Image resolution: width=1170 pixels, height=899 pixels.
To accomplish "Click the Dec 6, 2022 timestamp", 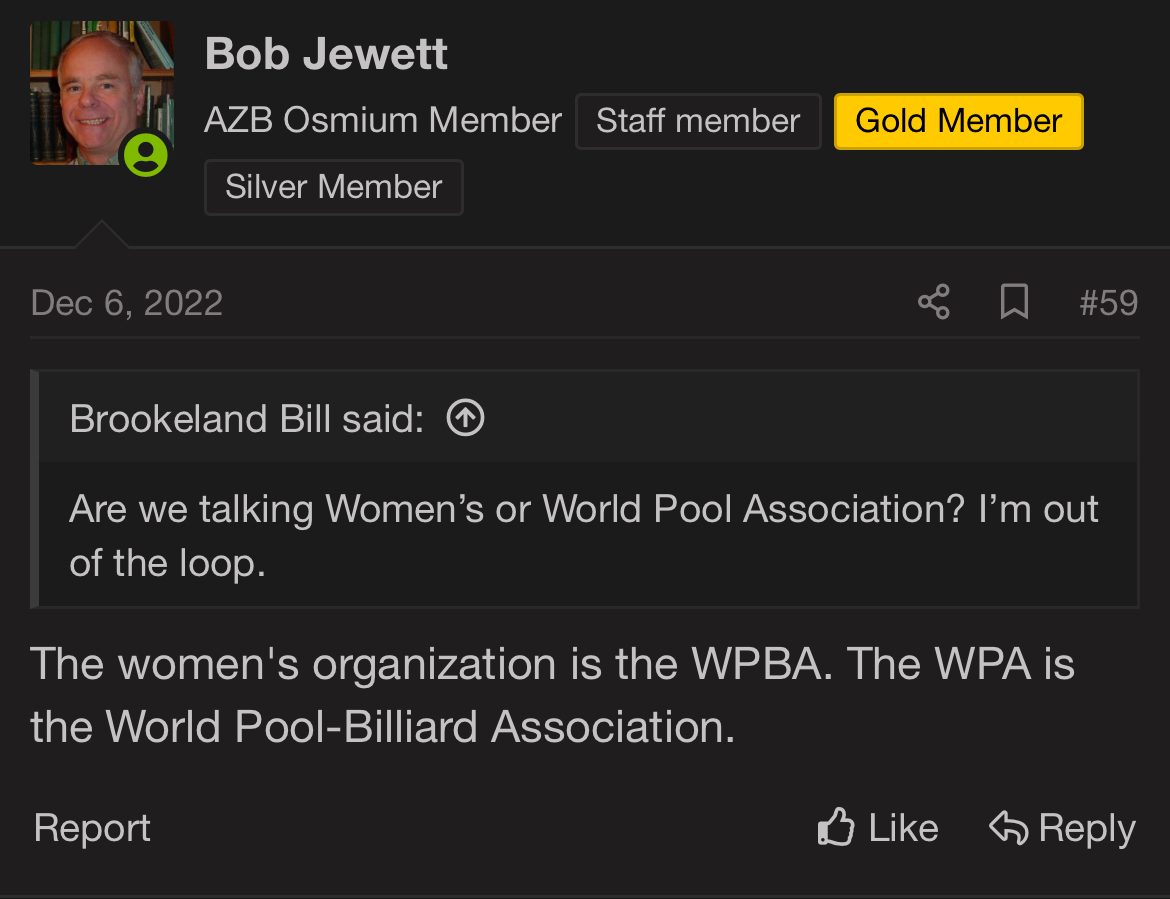I will pyautogui.click(x=127, y=303).
